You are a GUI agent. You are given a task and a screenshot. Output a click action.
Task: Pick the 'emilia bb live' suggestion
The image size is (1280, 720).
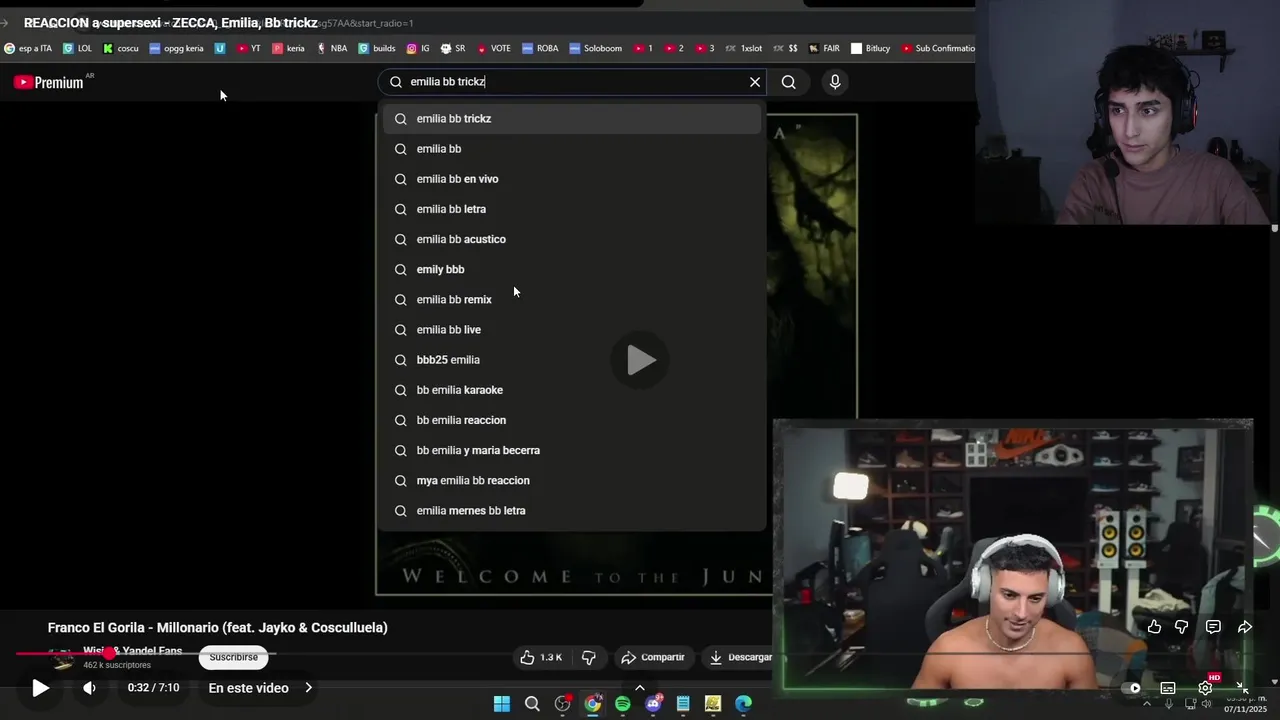(571, 329)
